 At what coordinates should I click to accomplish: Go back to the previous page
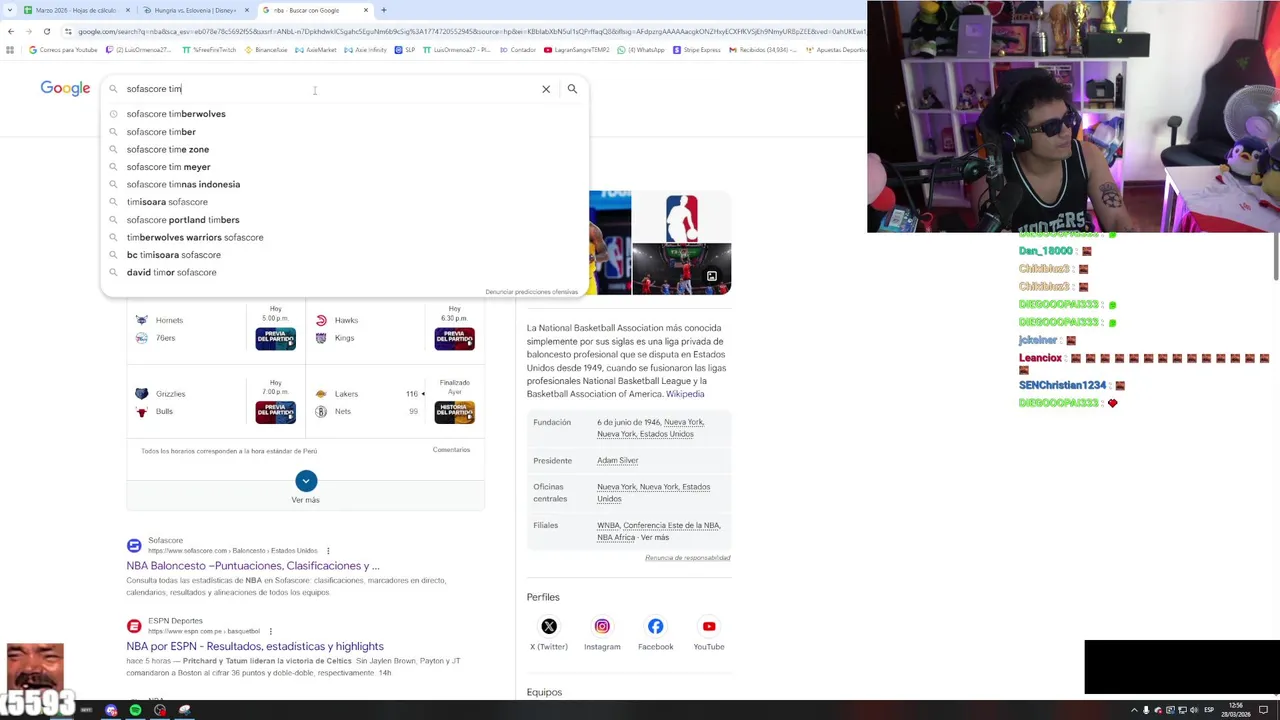[11, 31]
